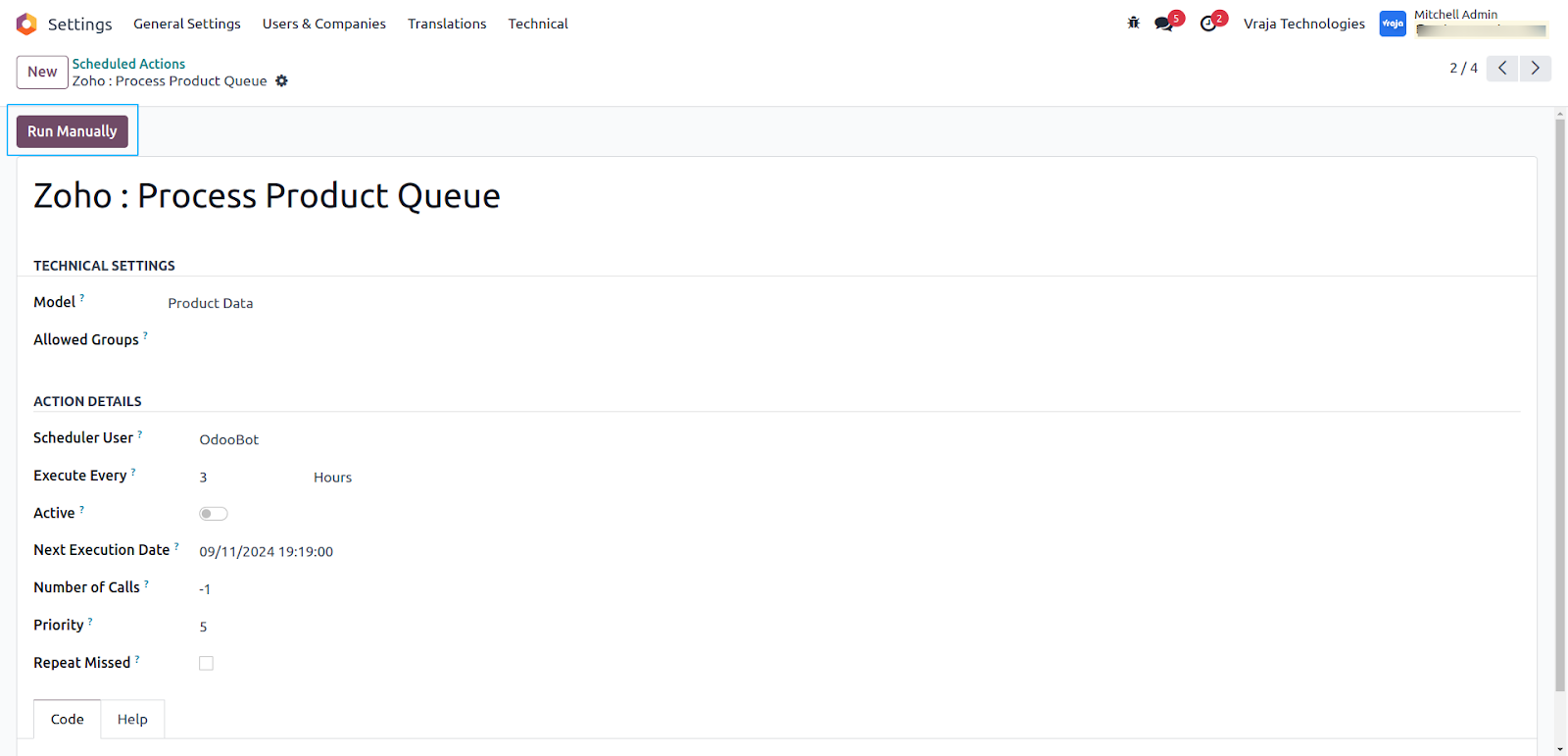Open help tooltip next to Repeat Missed

pyautogui.click(x=137, y=658)
